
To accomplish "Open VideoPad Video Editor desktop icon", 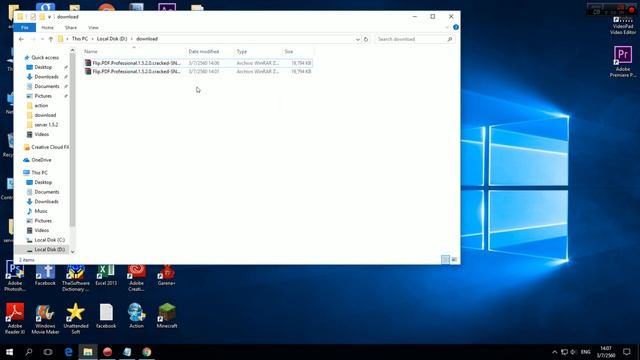I will coord(622,24).
